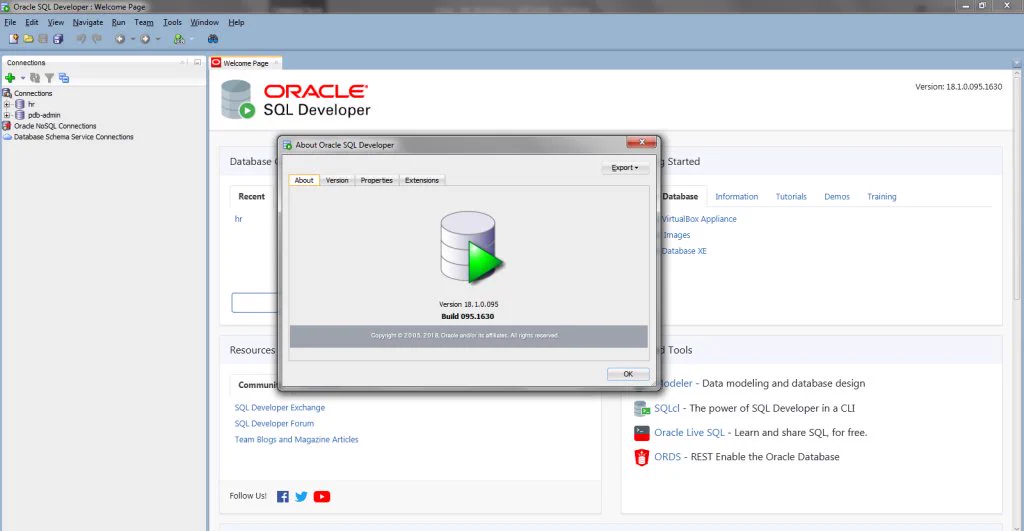Click the recent hr connection link
1024x531 pixels.
(238, 219)
